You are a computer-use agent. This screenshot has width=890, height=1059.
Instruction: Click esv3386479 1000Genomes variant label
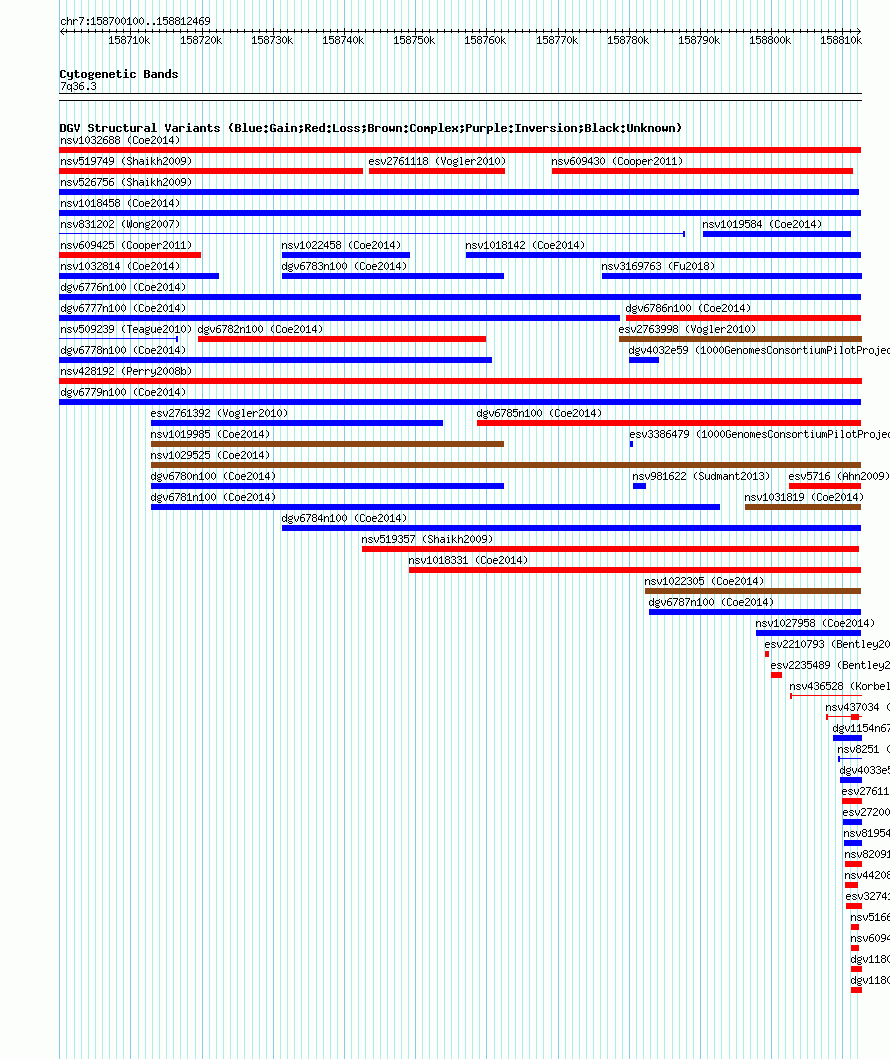tap(760, 434)
